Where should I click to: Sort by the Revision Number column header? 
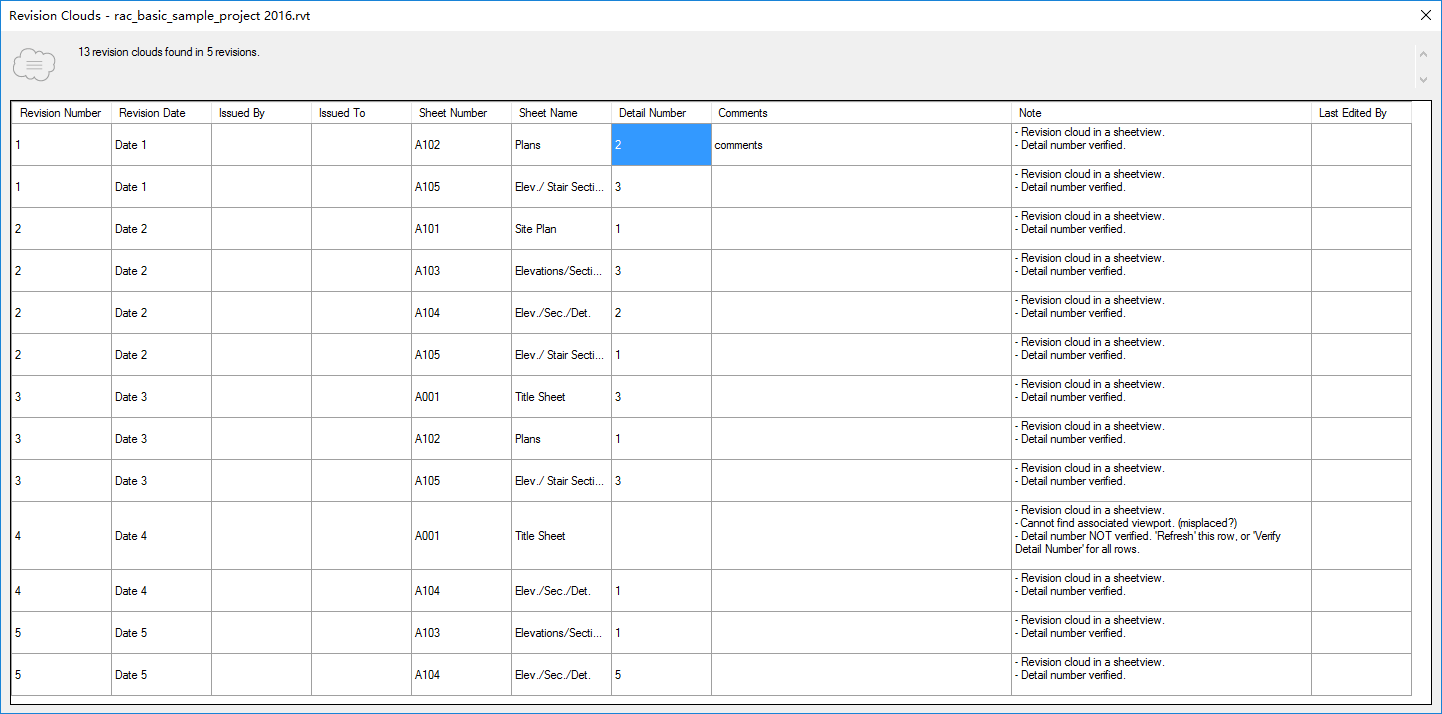click(x=60, y=113)
